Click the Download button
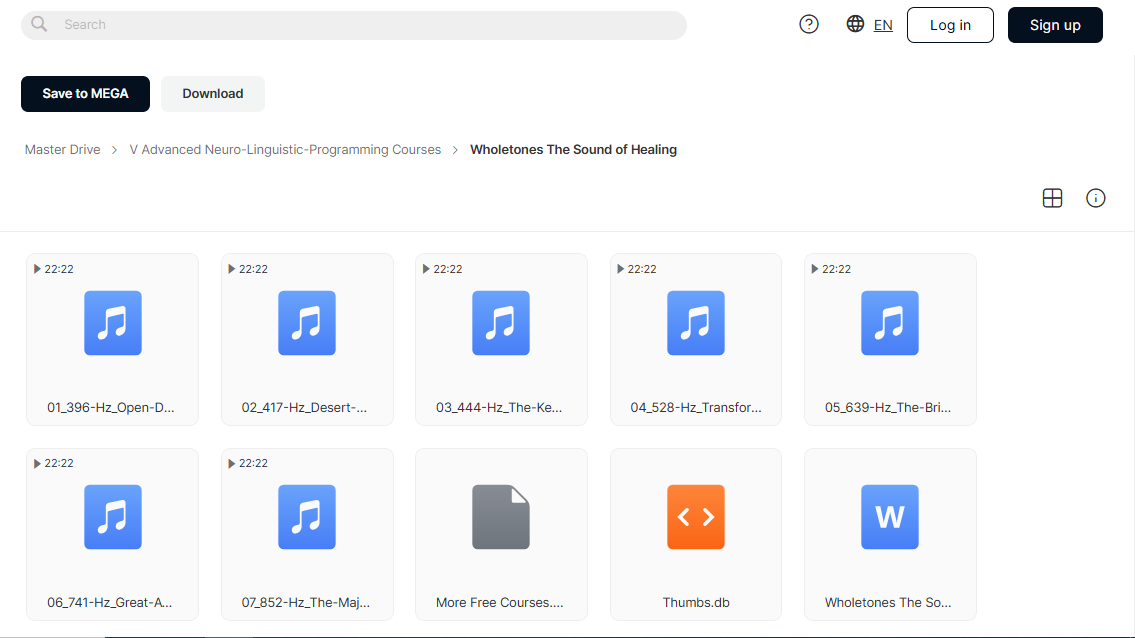The height and width of the screenshot is (638, 1135). tap(213, 93)
